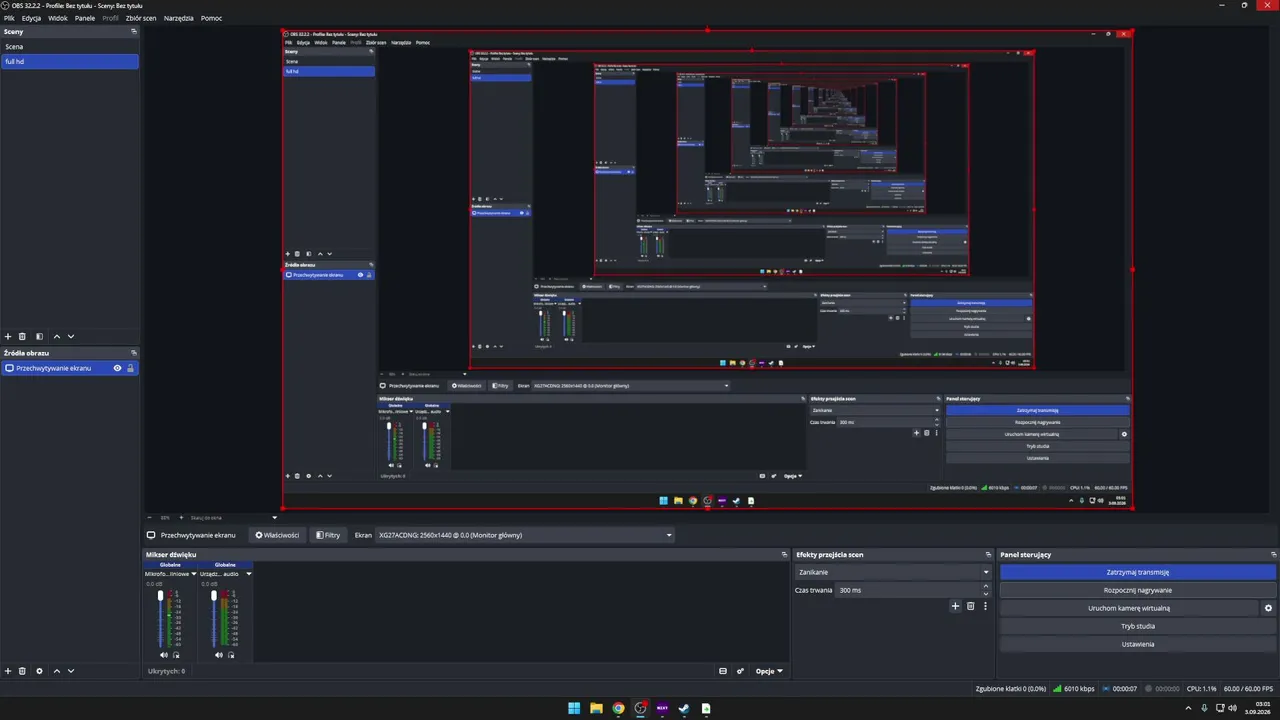Screen dimensions: 1280x720
Task: Open the Ekran monitor dropdown
Action: click(525, 535)
